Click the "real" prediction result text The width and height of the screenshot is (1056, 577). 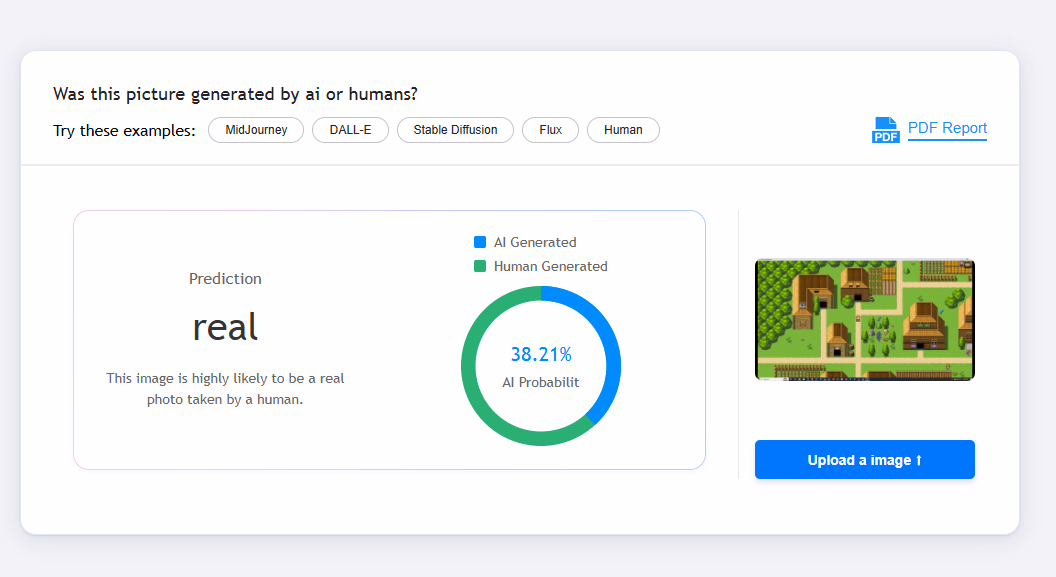[225, 326]
